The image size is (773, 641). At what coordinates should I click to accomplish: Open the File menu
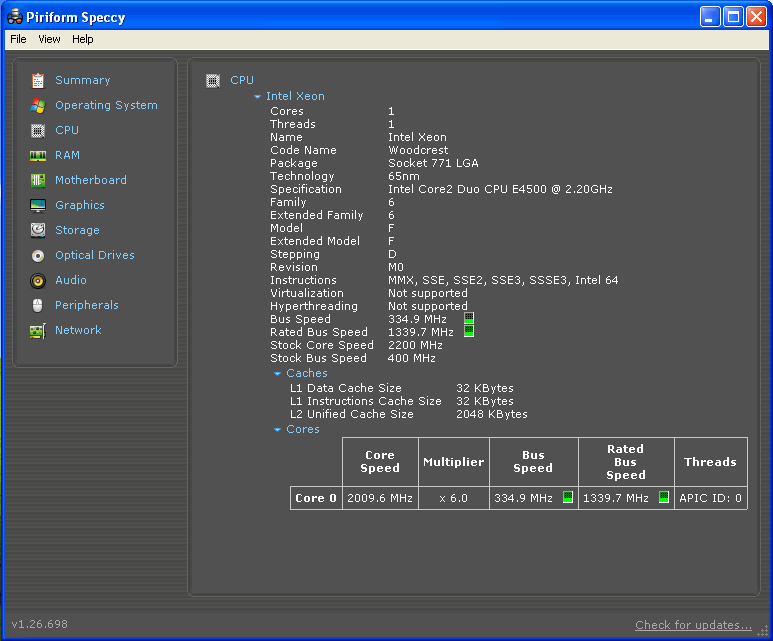click(18, 39)
